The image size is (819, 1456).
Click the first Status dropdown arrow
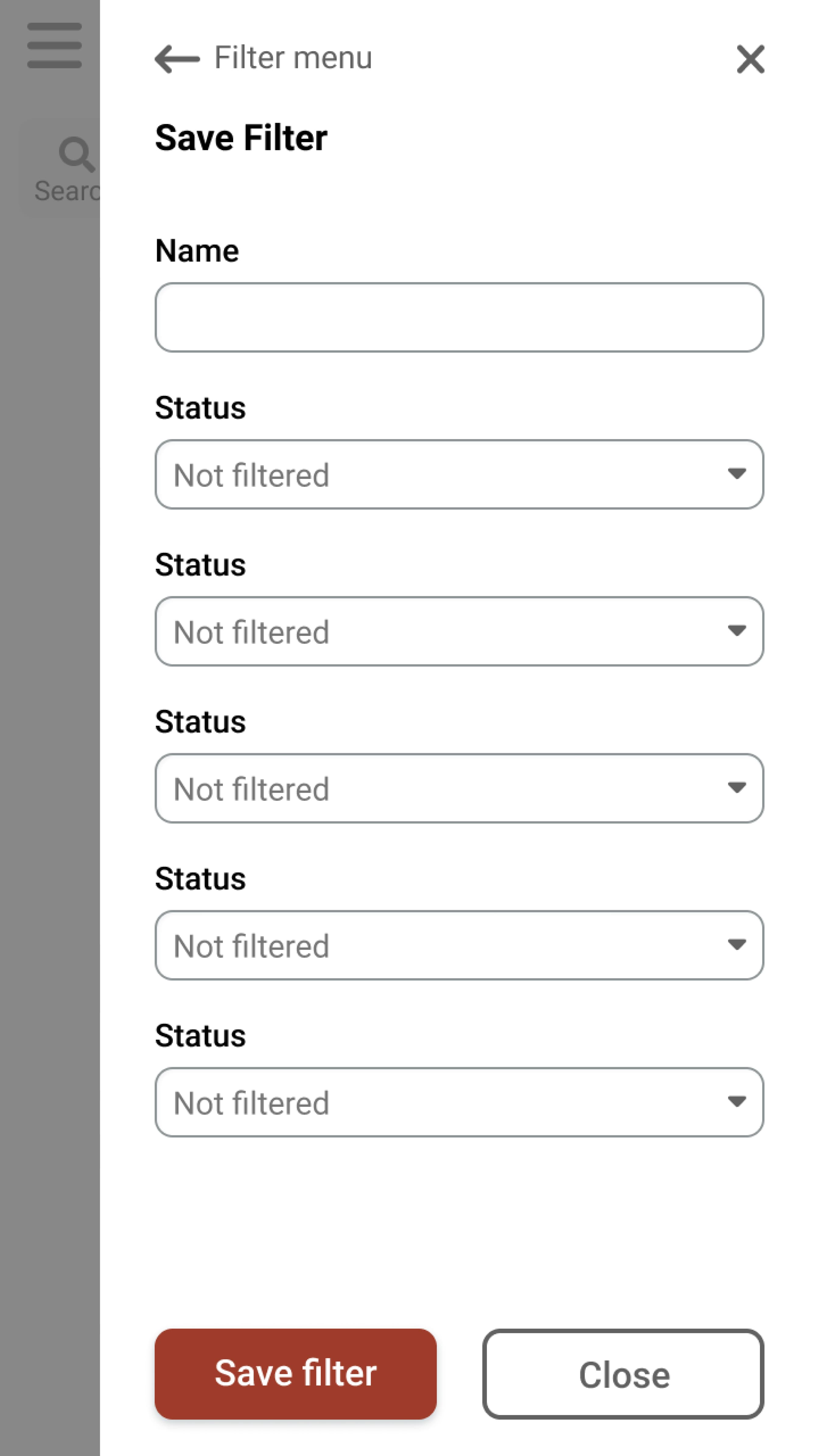pyautogui.click(x=737, y=474)
